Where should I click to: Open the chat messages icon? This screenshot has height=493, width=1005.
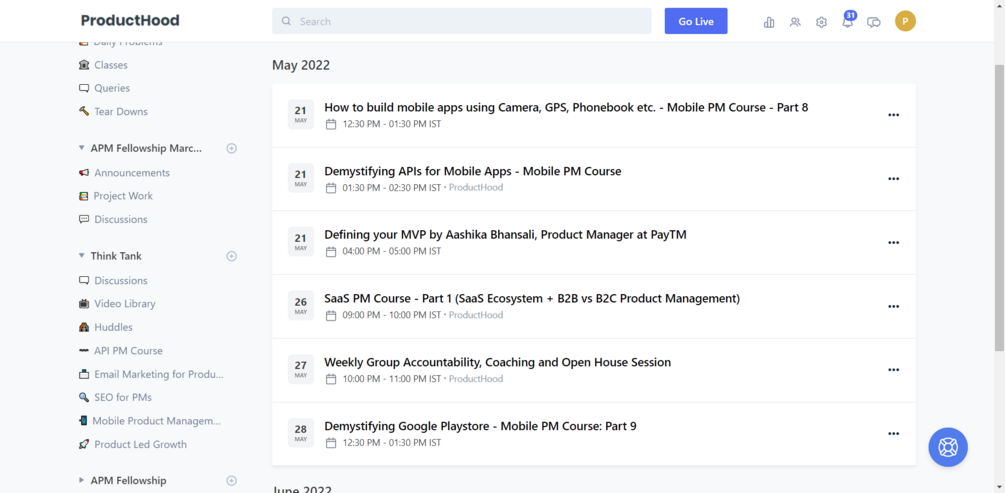[874, 22]
